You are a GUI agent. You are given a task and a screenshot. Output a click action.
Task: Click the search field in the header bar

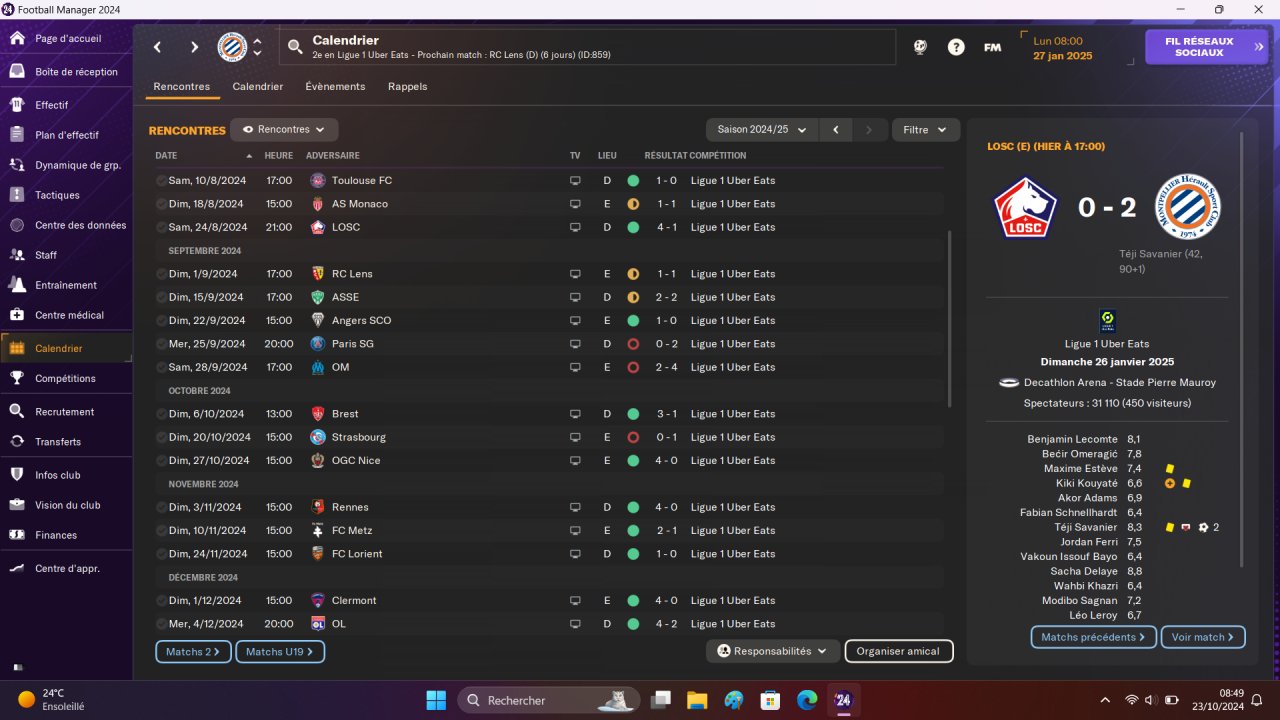[588, 47]
